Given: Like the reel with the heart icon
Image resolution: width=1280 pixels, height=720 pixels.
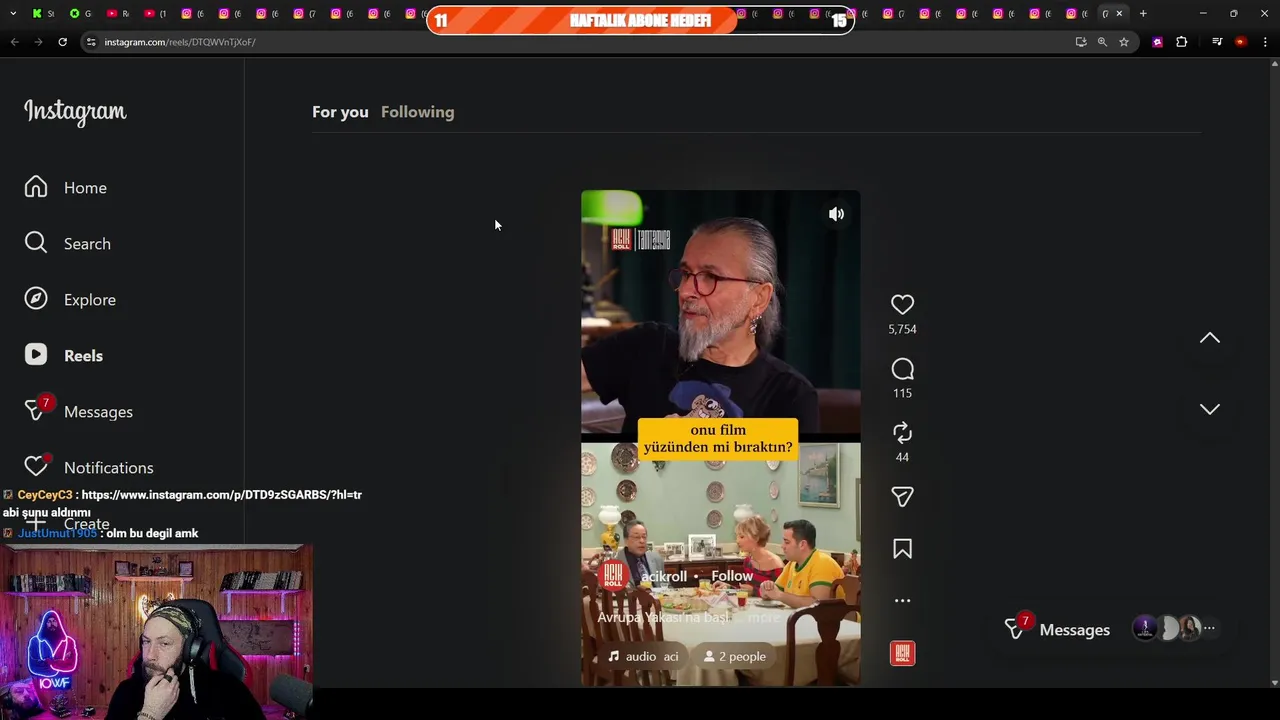Looking at the screenshot, I should pyautogui.click(x=902, y=304).
